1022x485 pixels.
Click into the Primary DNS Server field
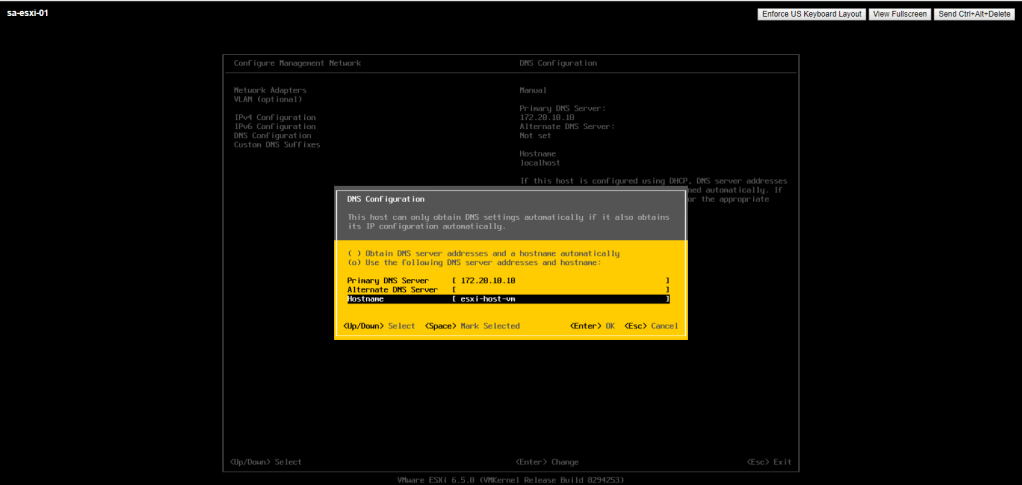coord(560,281)
